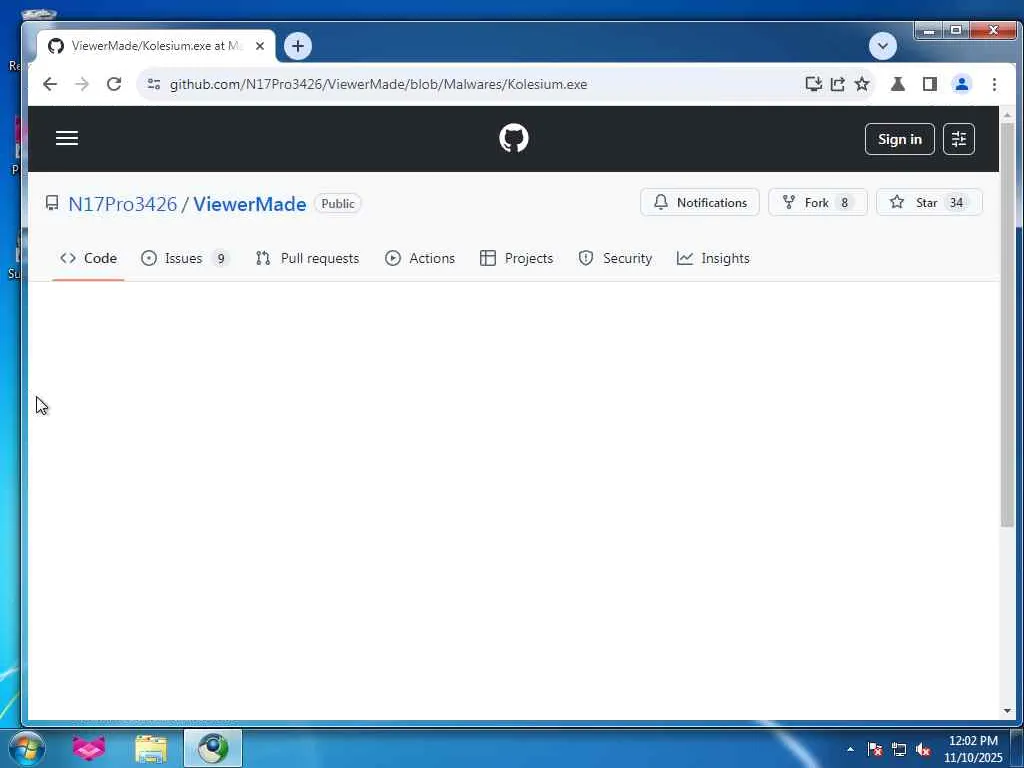
Task: Click the Notifications bell button
Action: 699,202
